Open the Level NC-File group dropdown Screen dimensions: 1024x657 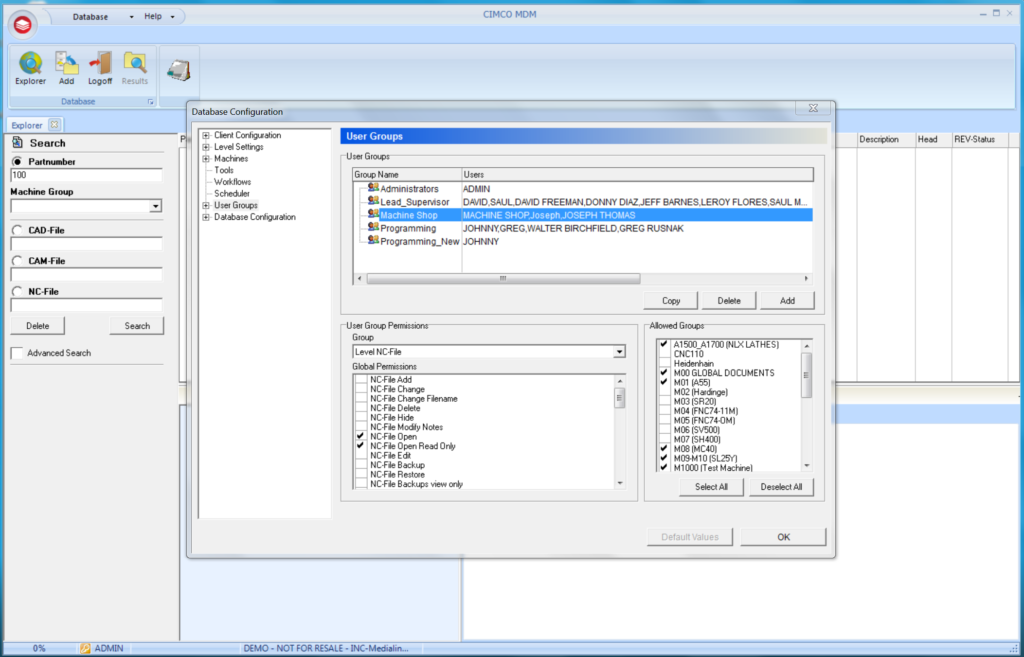point(619,352)
